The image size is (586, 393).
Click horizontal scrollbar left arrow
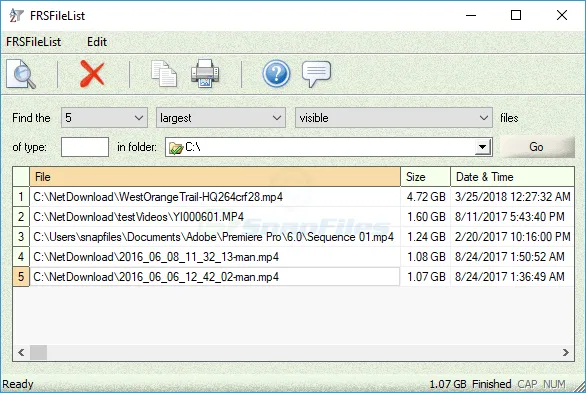point(21,352)
